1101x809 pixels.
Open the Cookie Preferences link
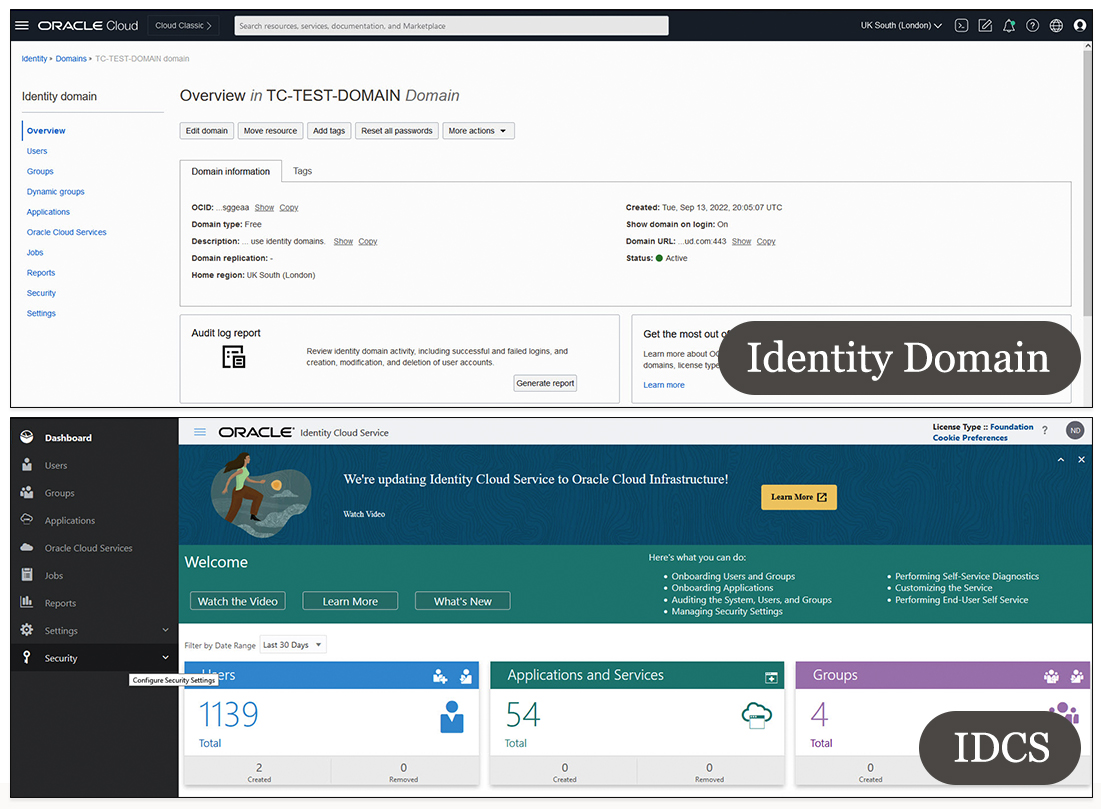tap(970, 438)
